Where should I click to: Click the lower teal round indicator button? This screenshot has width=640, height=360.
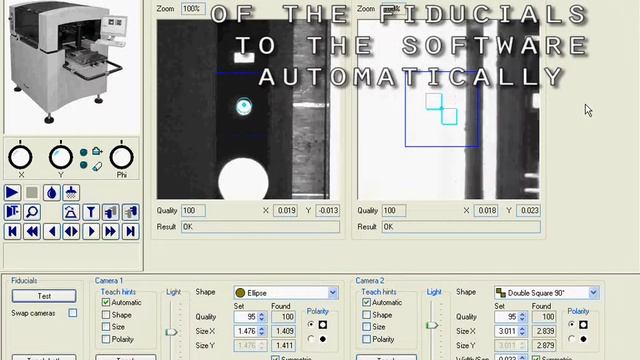(84, 165)
